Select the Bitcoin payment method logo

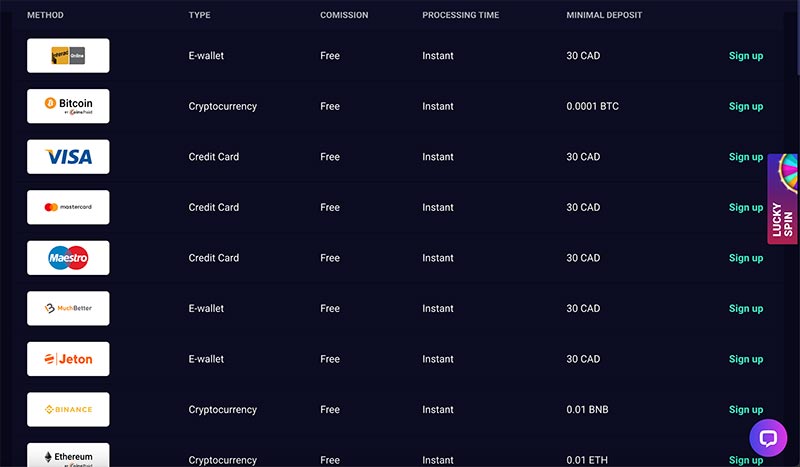click(68, 106)
